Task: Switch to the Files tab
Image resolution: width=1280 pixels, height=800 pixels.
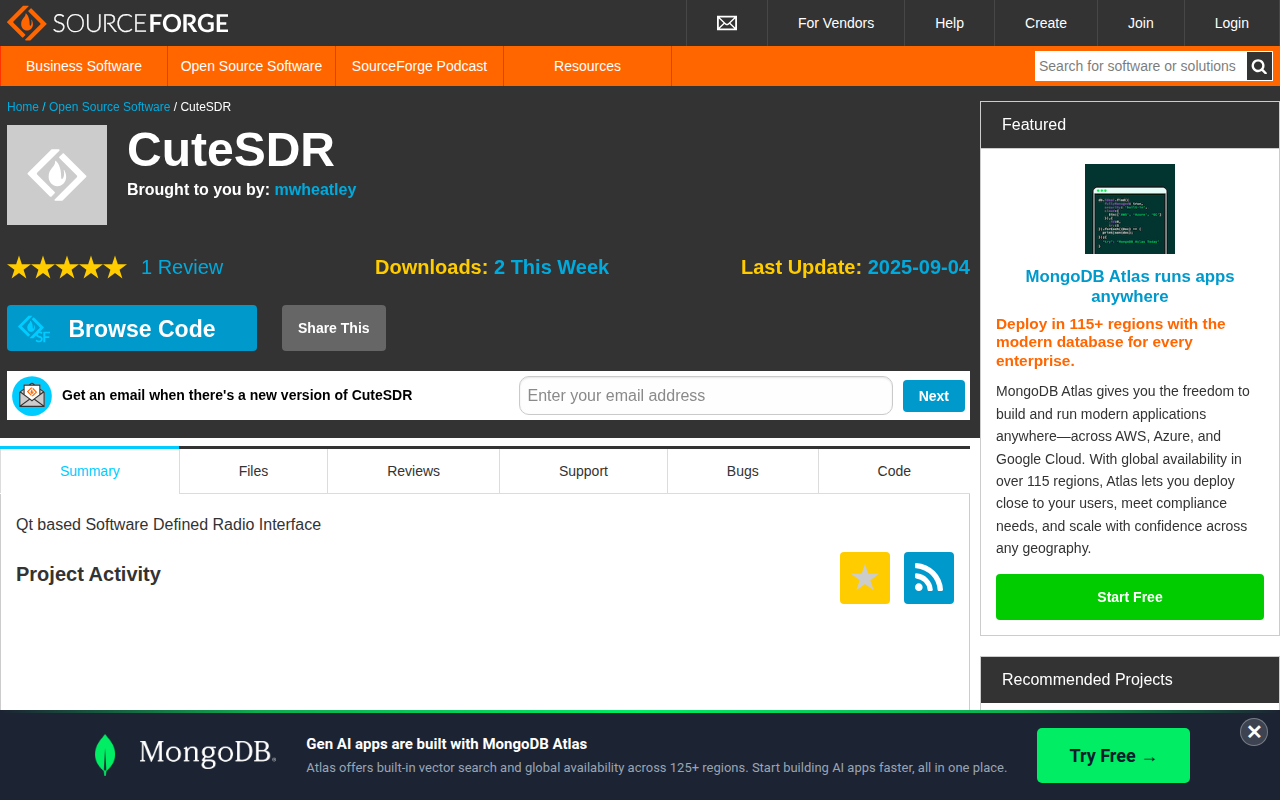Action: click(x=253, y=471)
